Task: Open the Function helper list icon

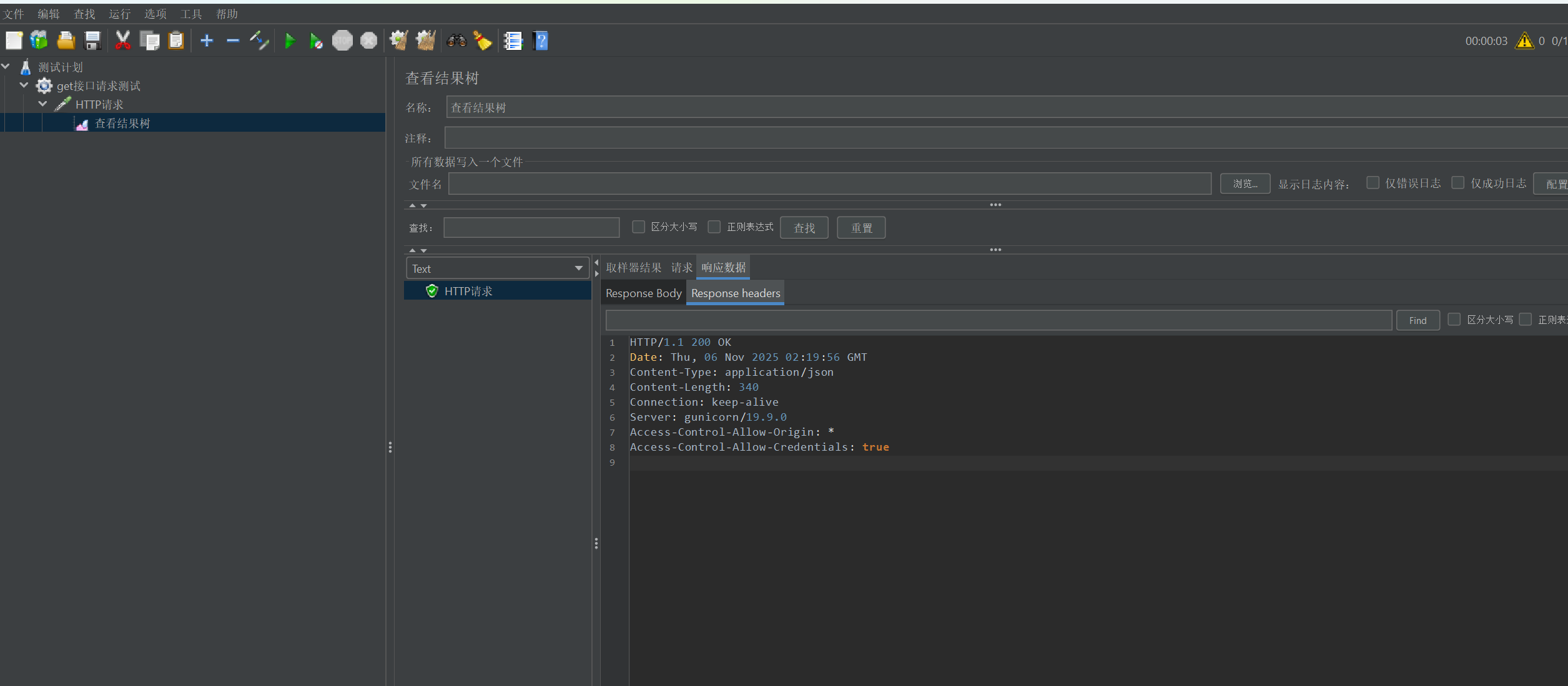Action: tap(513, 41)
